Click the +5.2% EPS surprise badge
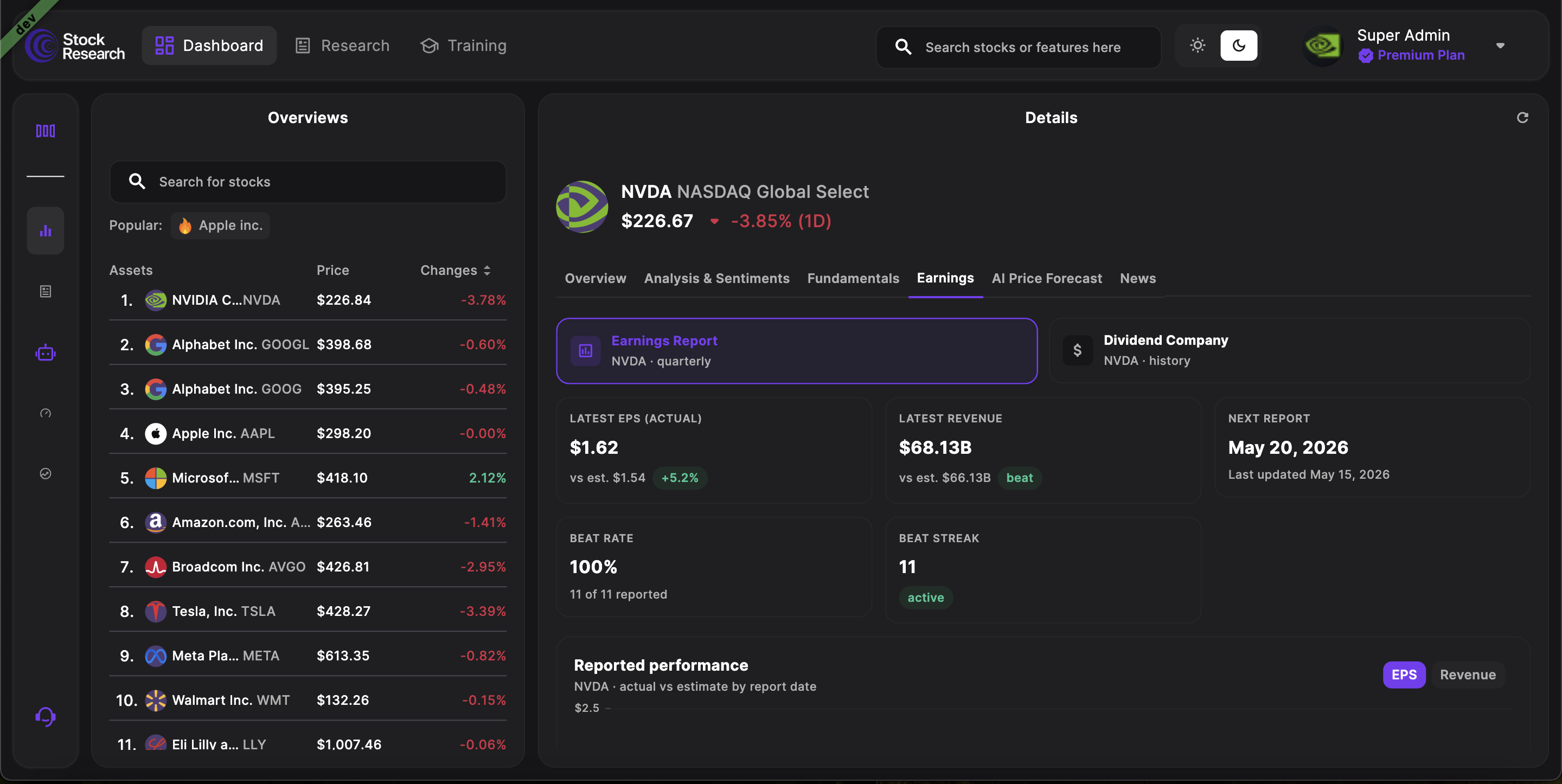 [680, 478]
